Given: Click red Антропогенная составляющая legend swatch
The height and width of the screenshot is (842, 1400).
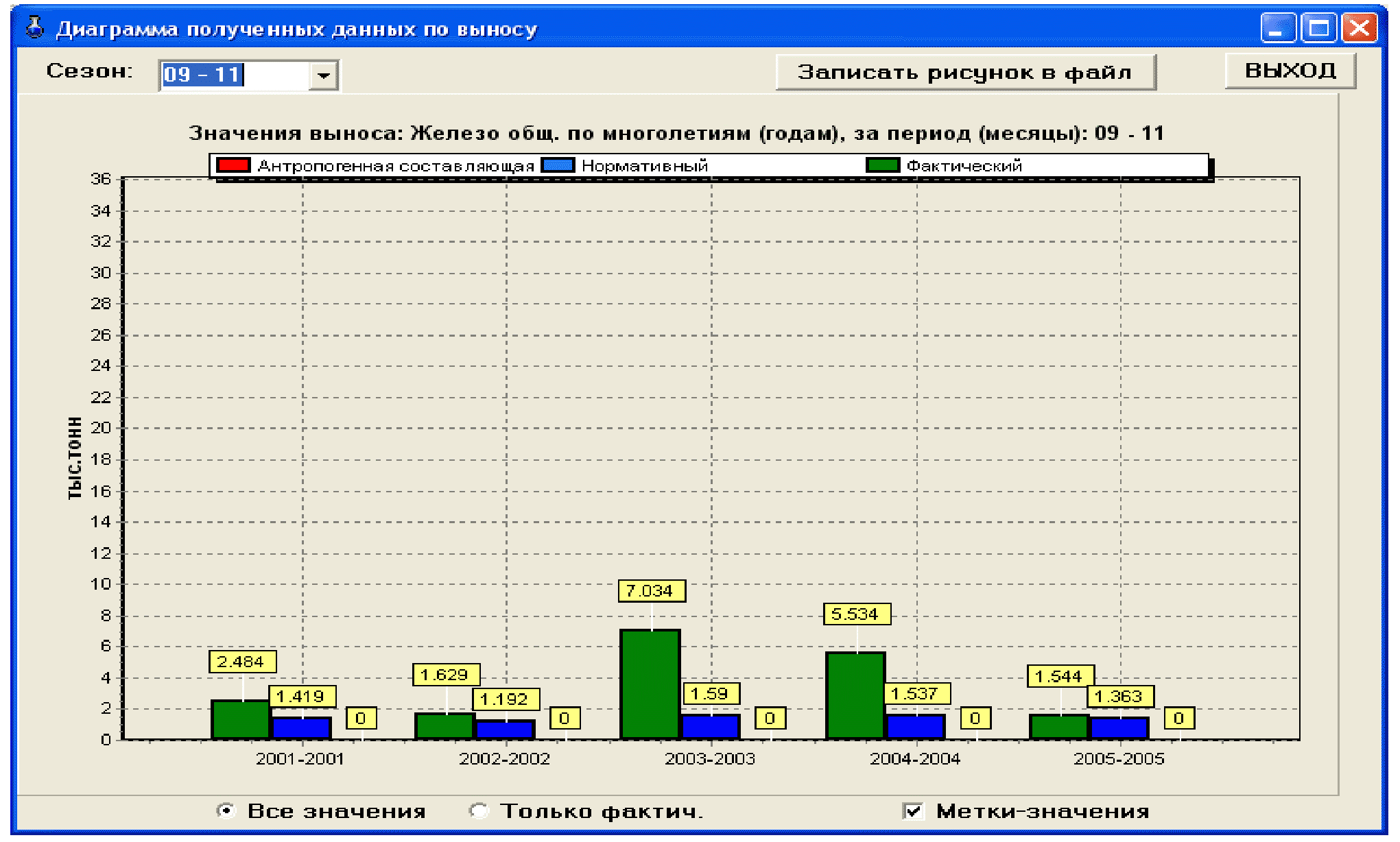Looking at the screenshot, I should [233, 165].
